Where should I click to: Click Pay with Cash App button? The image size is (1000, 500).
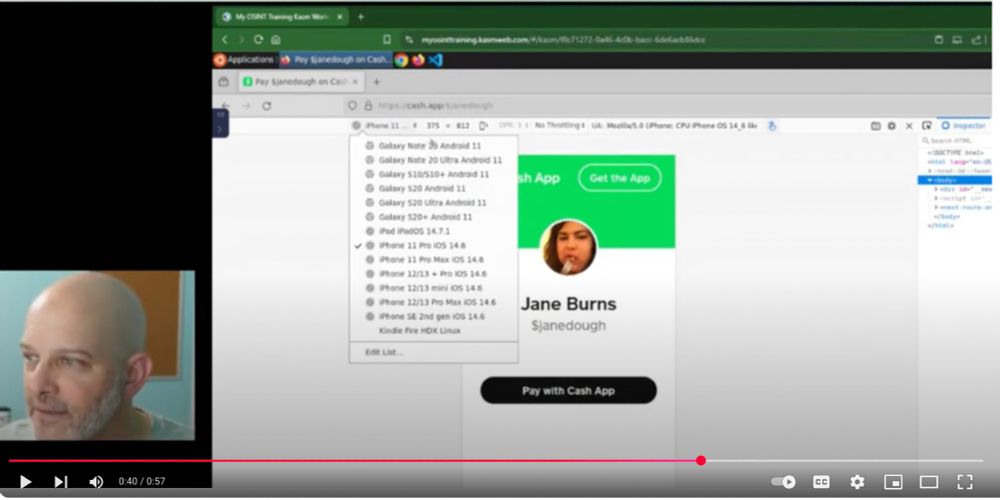(568, 390)
